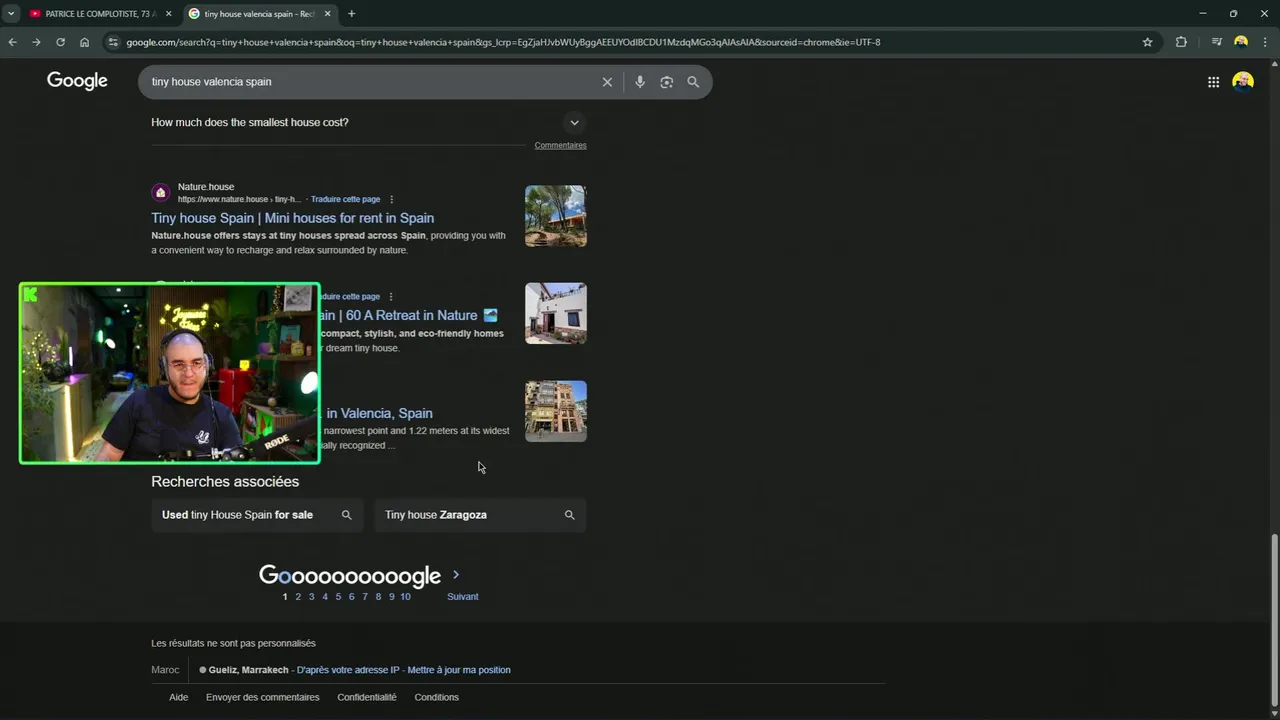Screen dimensions: 1280x720
Task: Click the Suivant next page link
Action: click(462, 597)
